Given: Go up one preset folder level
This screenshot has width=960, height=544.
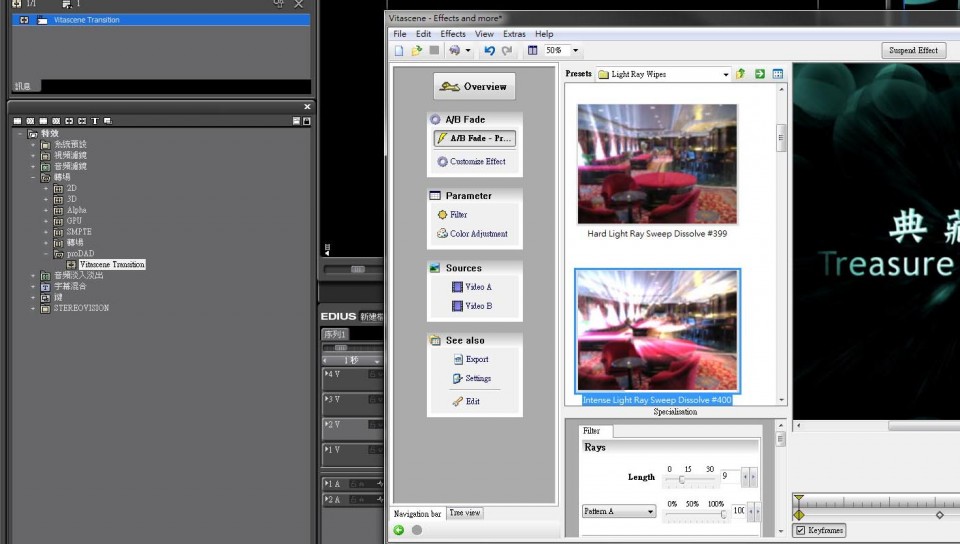Looking at the screenshot, I should click(x=741, y=74).
